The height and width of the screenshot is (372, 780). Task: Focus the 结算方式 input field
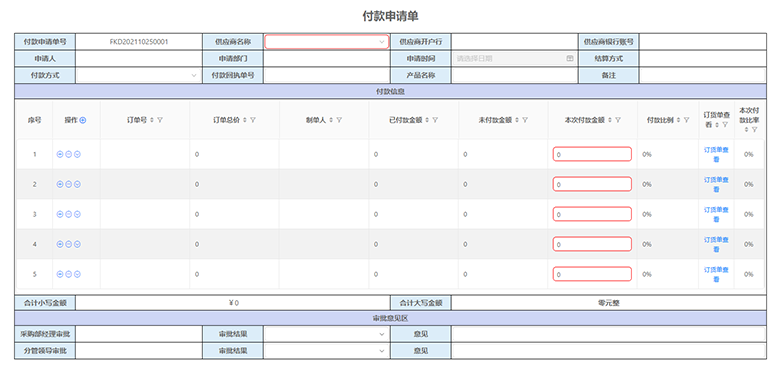click(x=702, y=58)
